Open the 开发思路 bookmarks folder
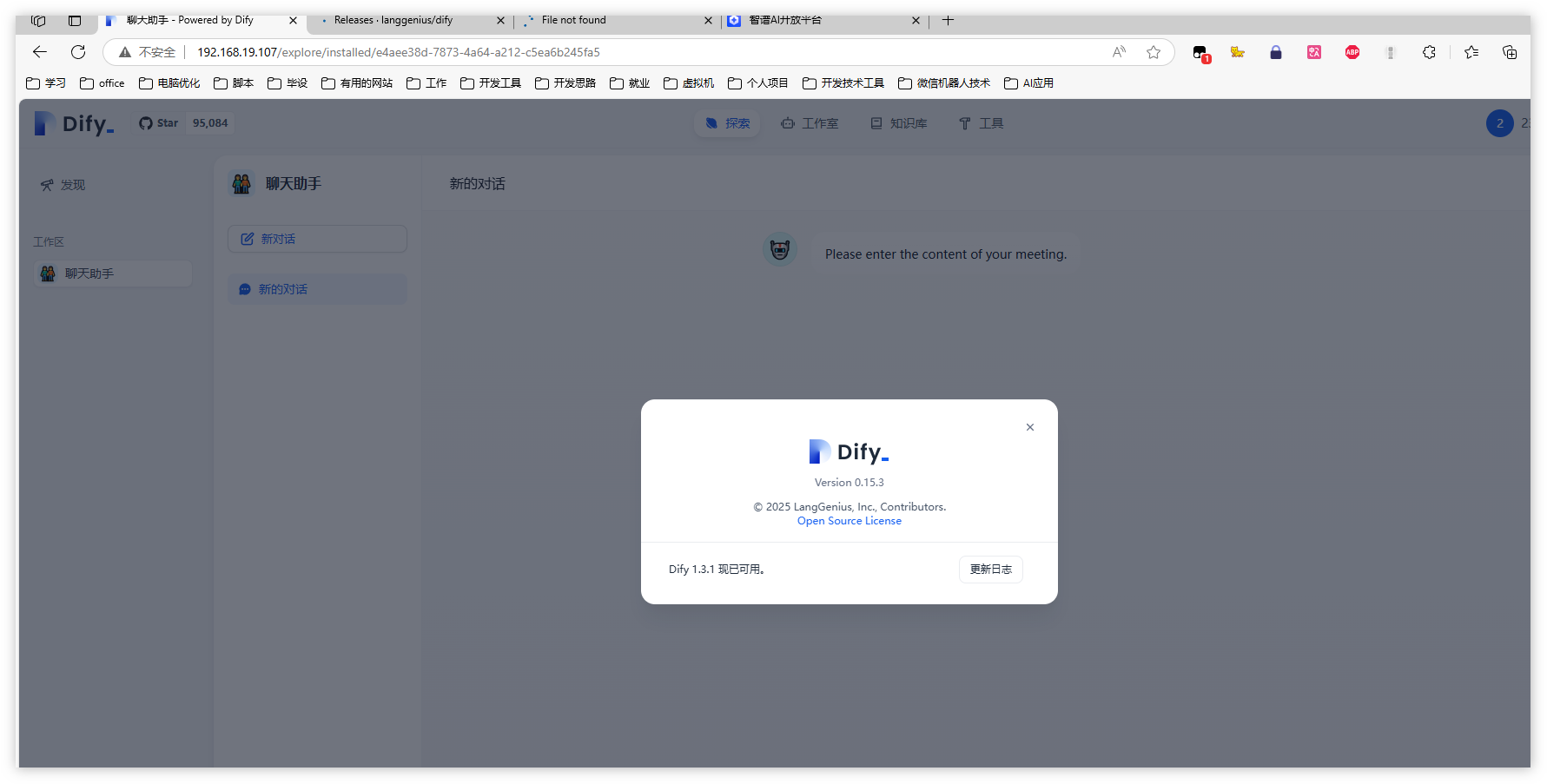The image size is (1547, 784). 565,83
